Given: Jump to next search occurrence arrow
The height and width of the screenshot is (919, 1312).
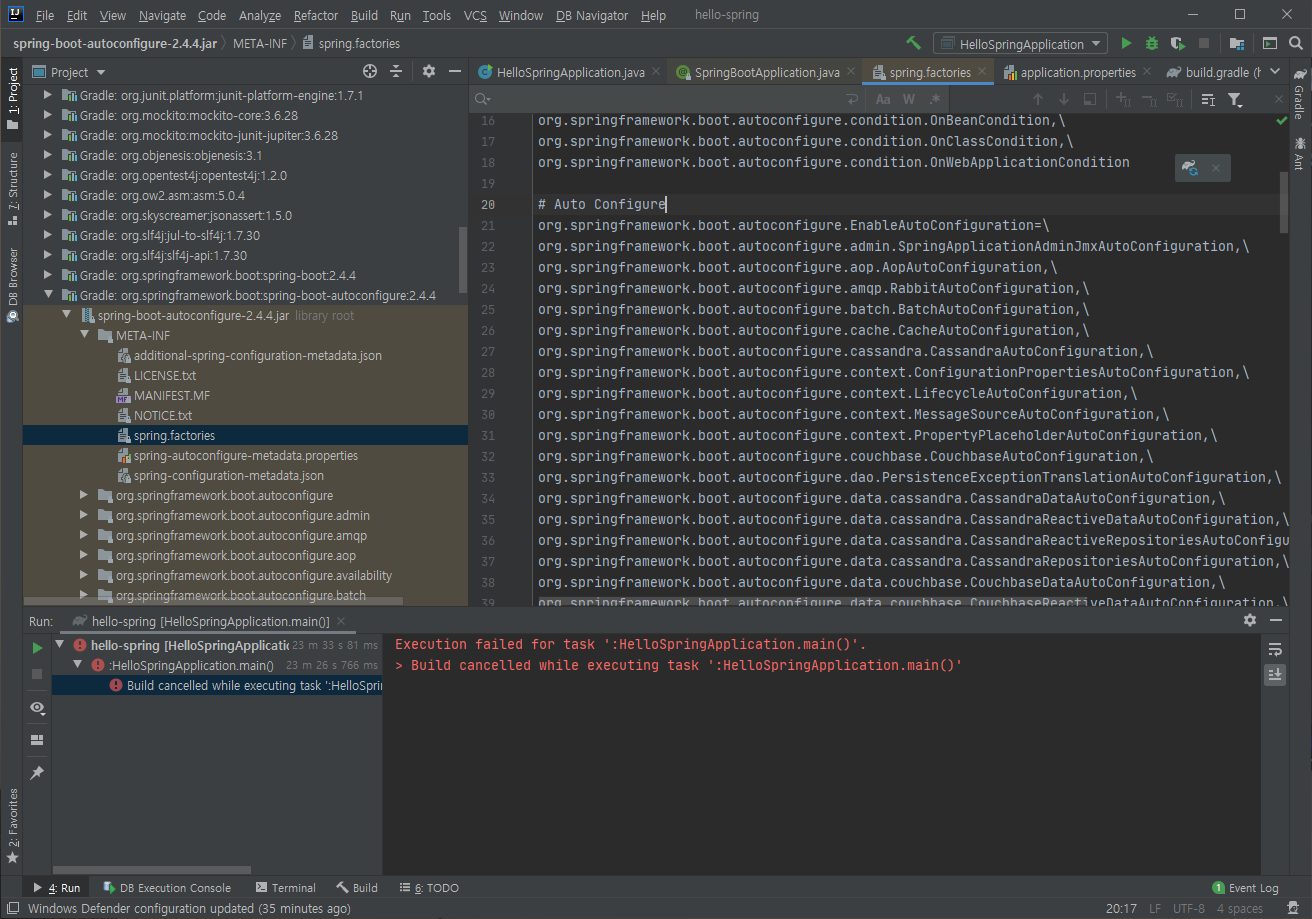Looking at the screenshot, I should (1064, 99).
